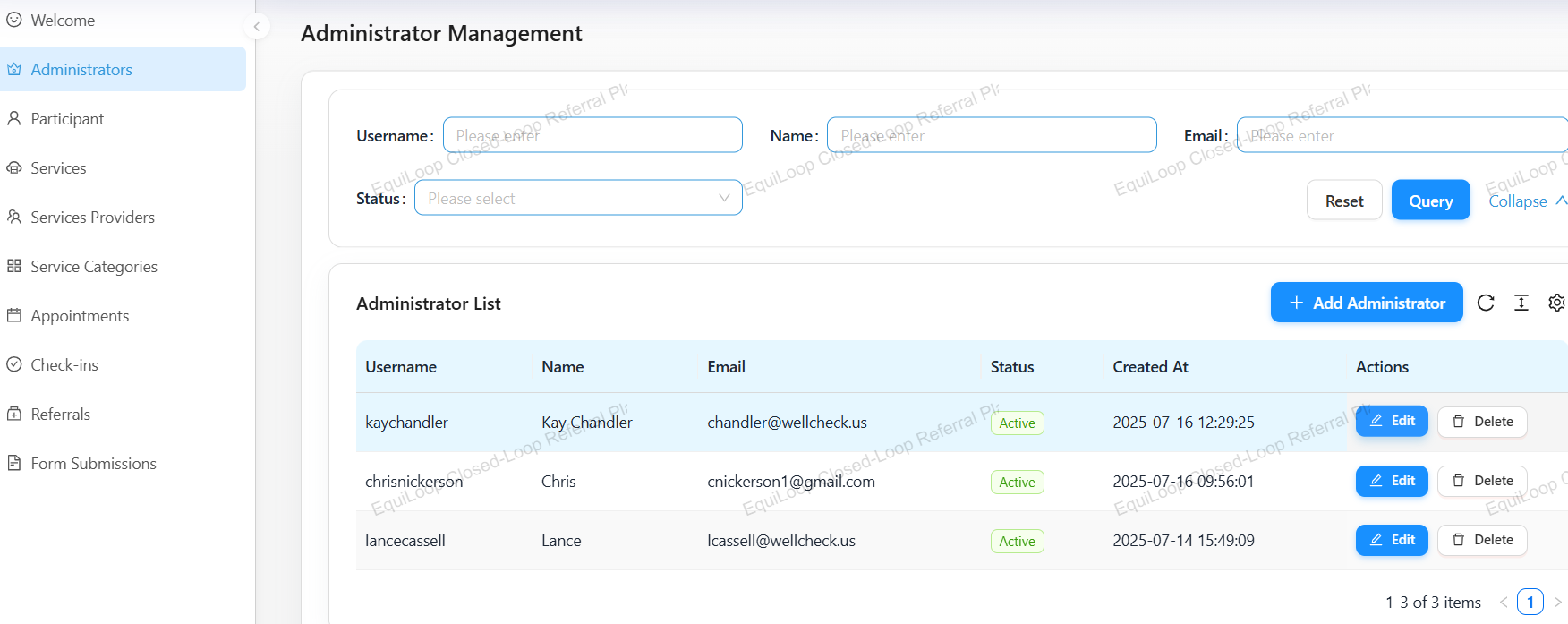Reset the search filters
Image resolution: width=1568 pixels, height=624 pixels.
pos(1344,201)
